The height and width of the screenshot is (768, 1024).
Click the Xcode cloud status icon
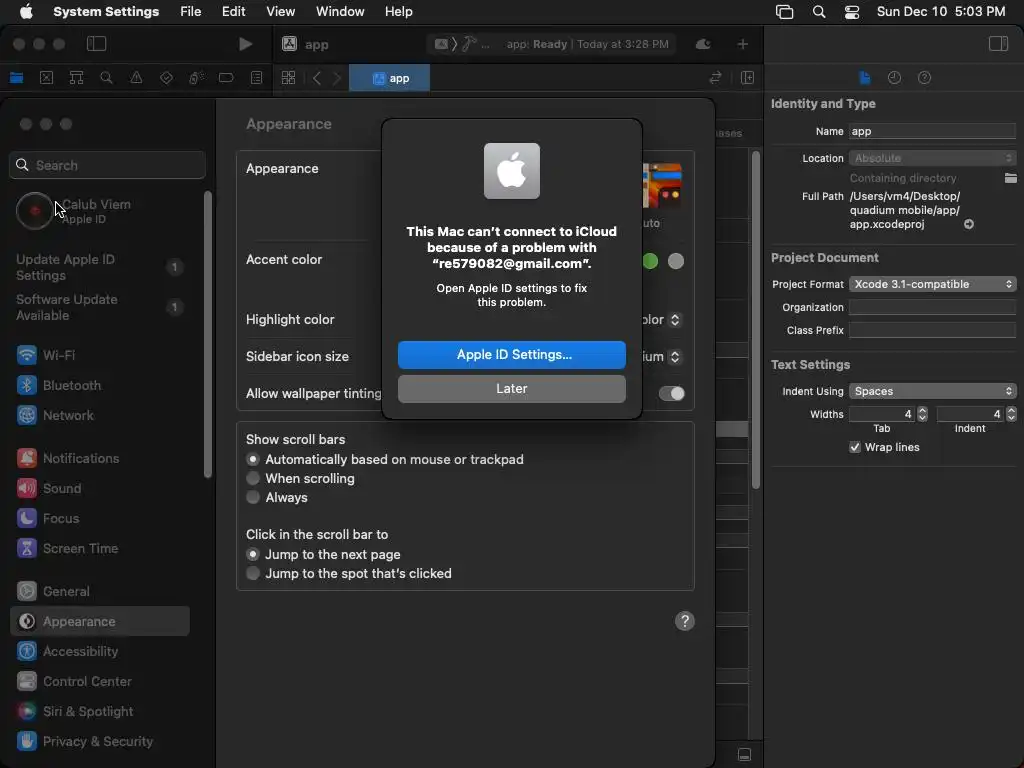pyautogui.click(x=703, y=44)
